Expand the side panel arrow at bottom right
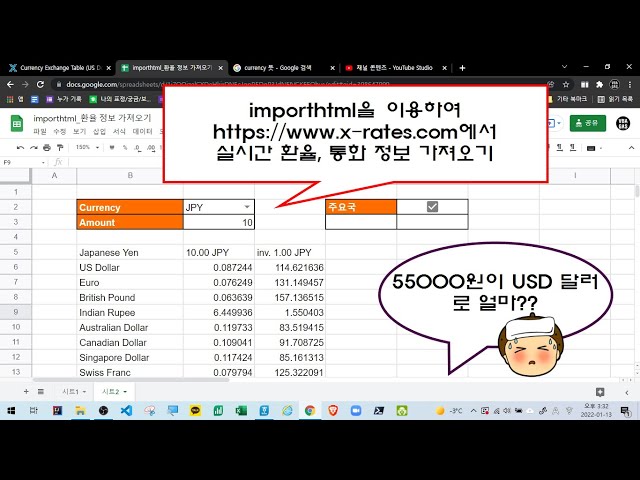 click(x=627, y=392)
